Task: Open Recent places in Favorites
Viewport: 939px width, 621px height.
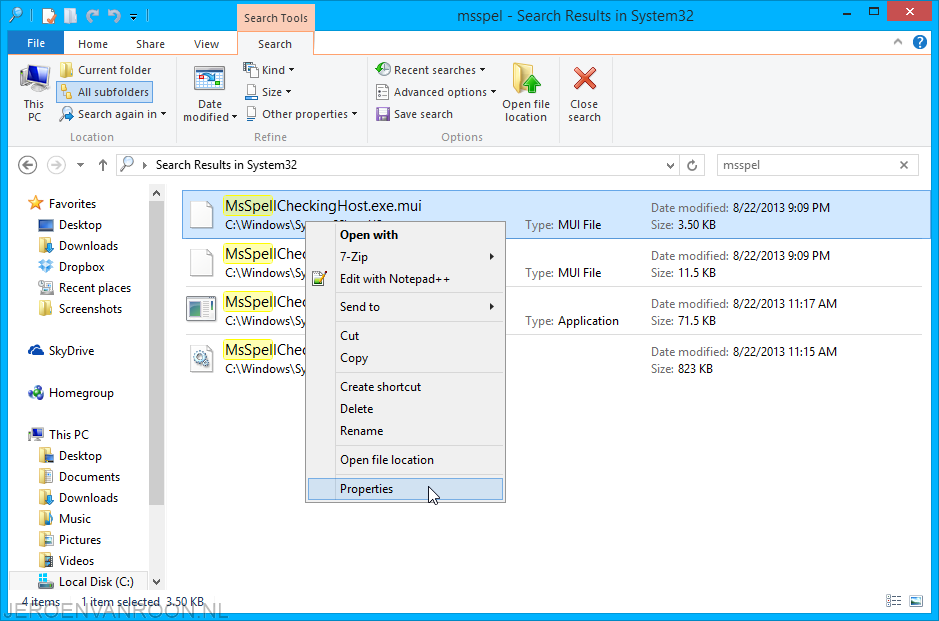Action: coord(84,288)
